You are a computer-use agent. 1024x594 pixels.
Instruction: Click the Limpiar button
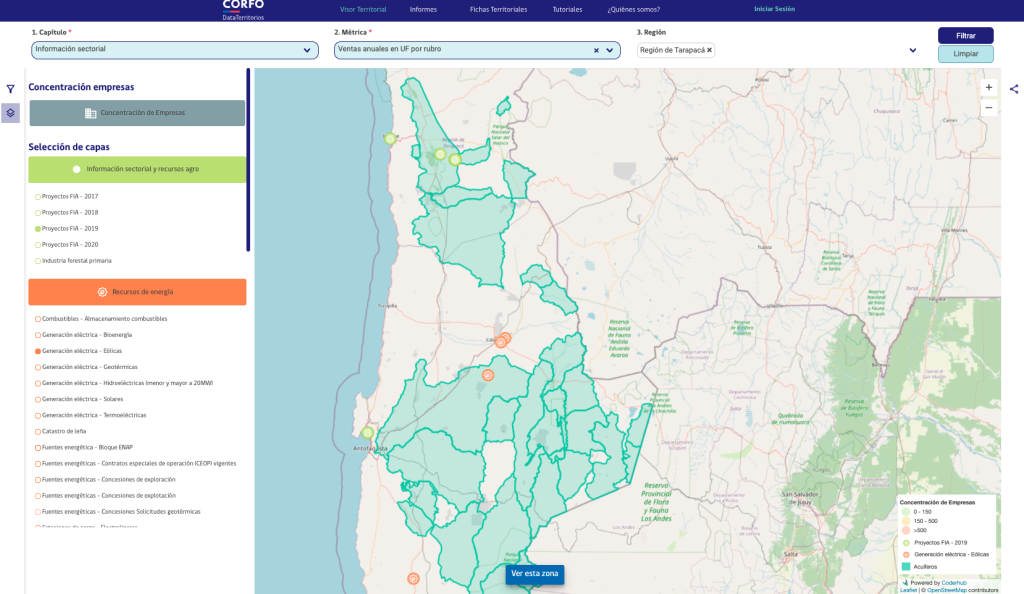click(965, 54)
